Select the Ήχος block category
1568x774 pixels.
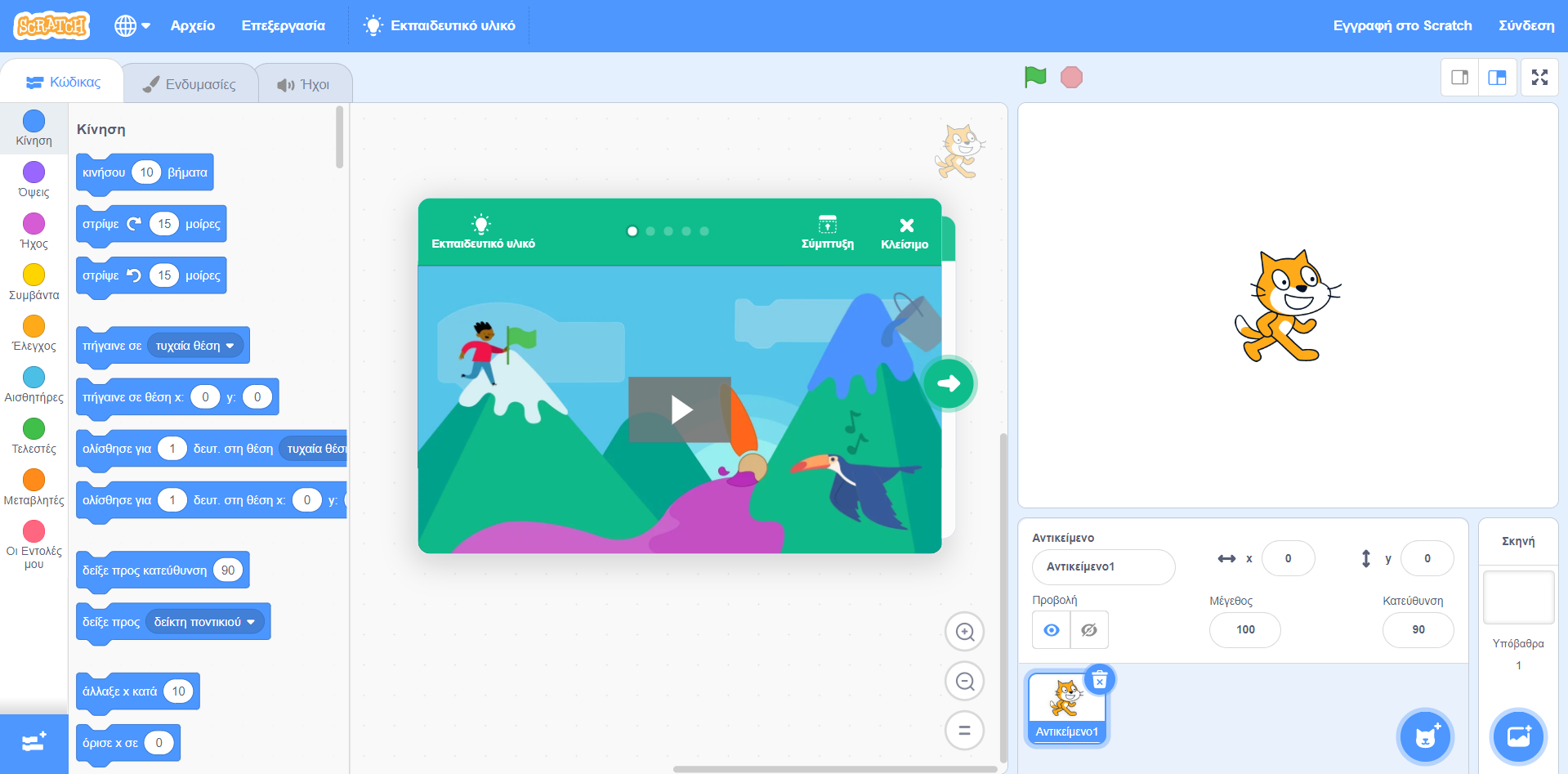(x=34, y=231)
